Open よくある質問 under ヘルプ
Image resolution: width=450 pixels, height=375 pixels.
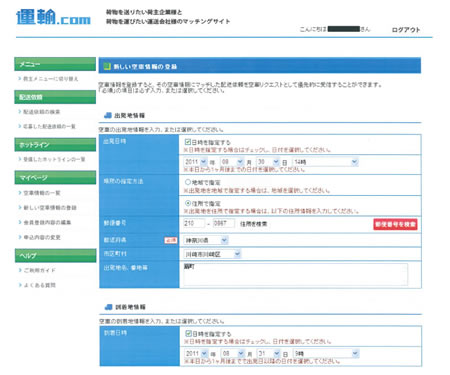coord(39,285)
